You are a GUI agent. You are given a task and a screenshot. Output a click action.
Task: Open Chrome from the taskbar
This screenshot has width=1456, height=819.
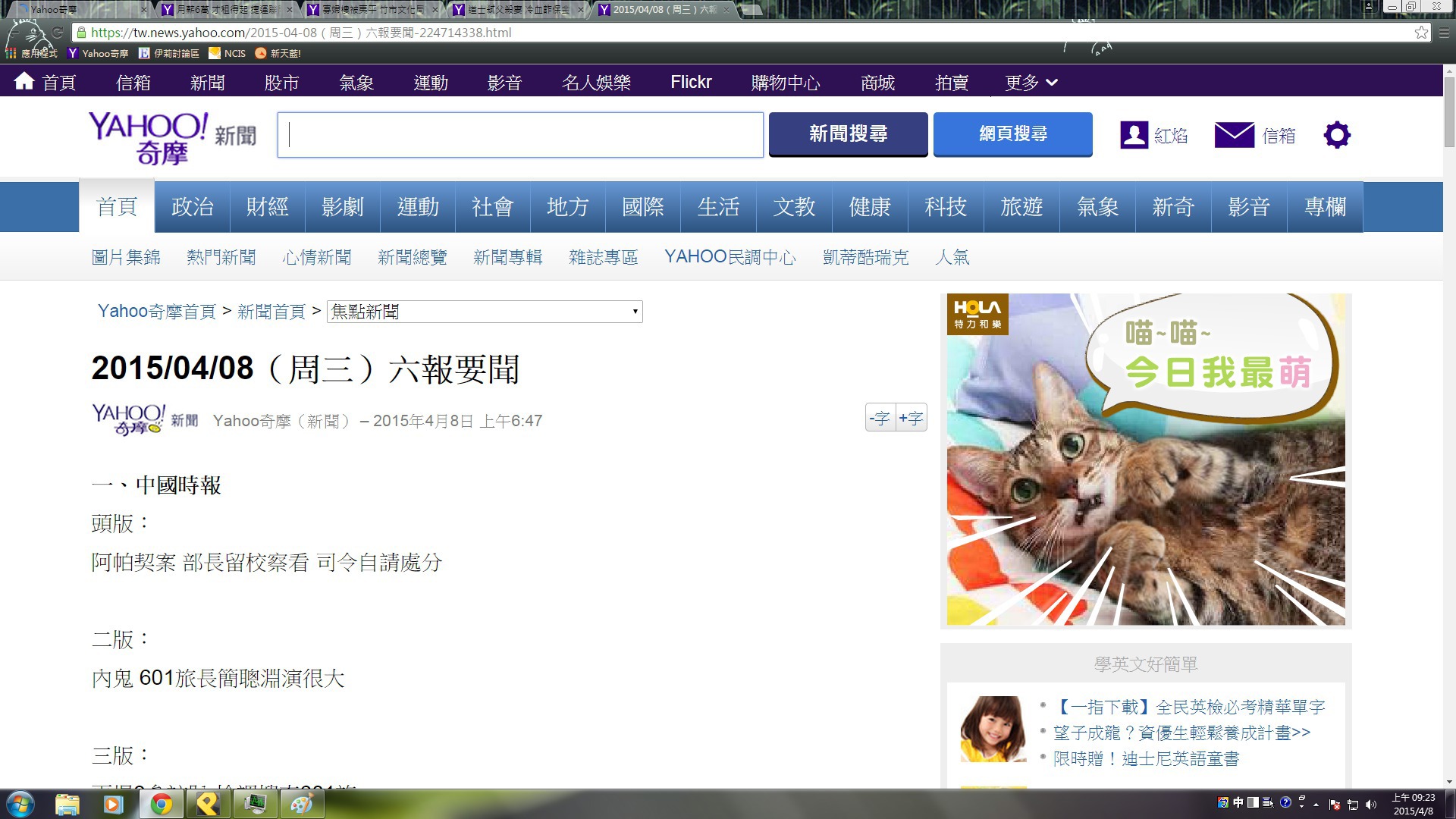[x=161, y=804]
